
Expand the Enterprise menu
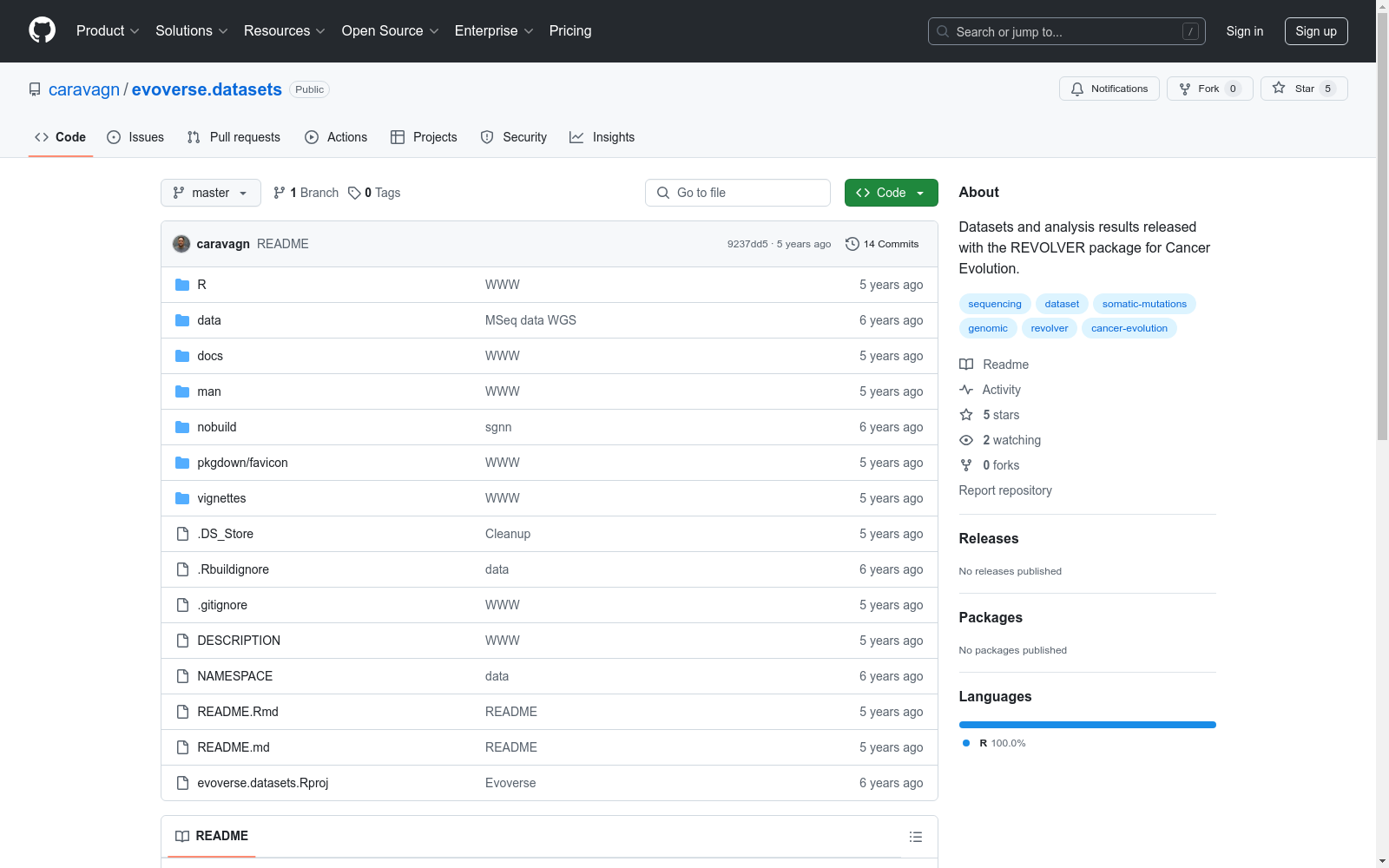[x=494, y=30]
